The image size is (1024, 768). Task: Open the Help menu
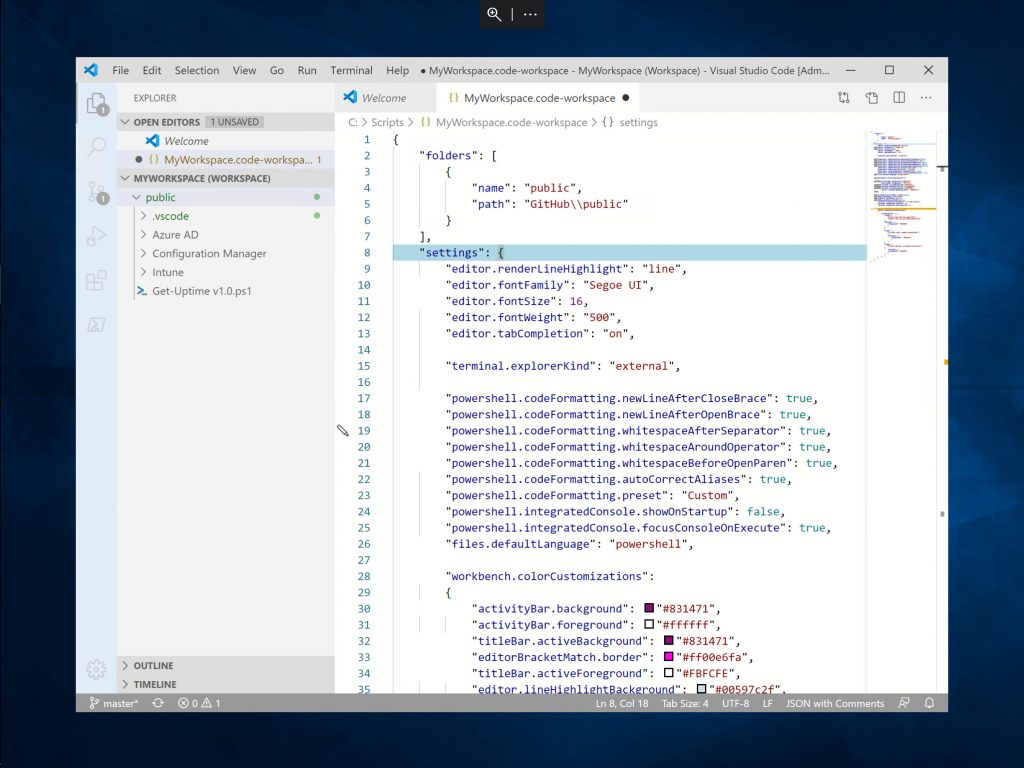click(x=397, y=70)
